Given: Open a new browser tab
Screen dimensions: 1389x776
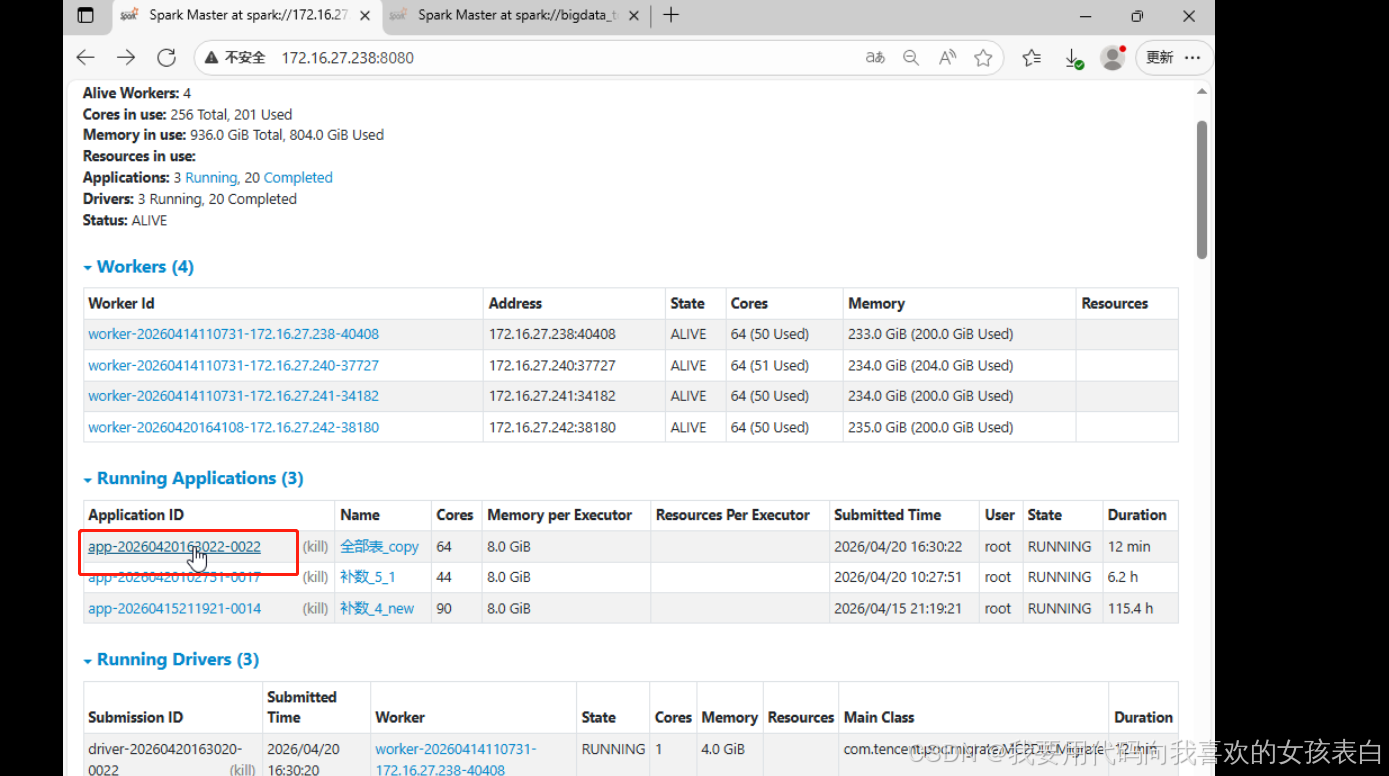Looking at the screenshot, I should (671, 15).
